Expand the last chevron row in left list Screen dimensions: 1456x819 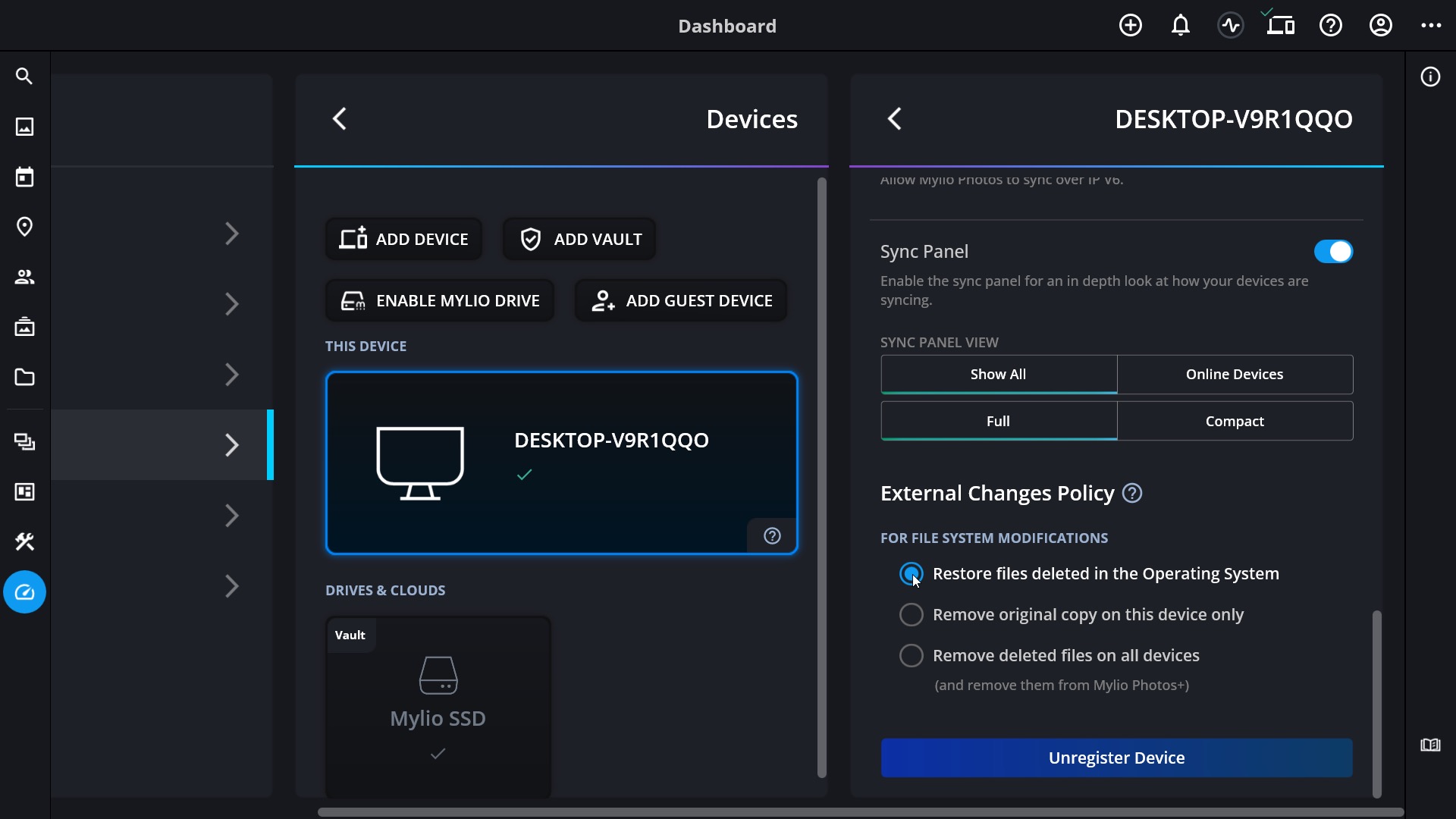(x=232, y=586)
